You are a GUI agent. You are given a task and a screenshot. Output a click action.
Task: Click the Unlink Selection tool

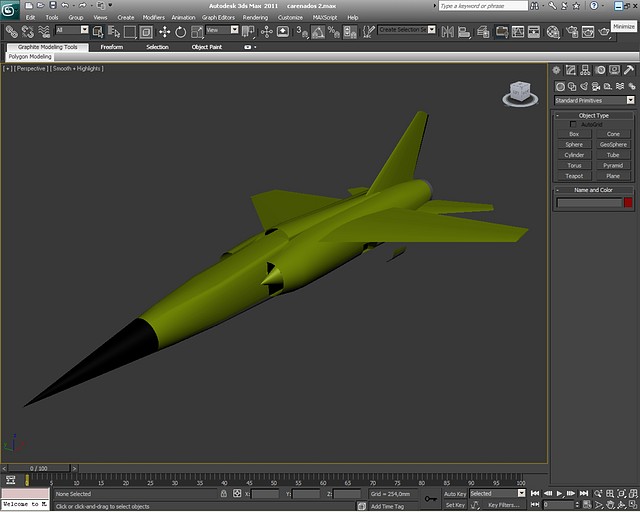point(28,31)
